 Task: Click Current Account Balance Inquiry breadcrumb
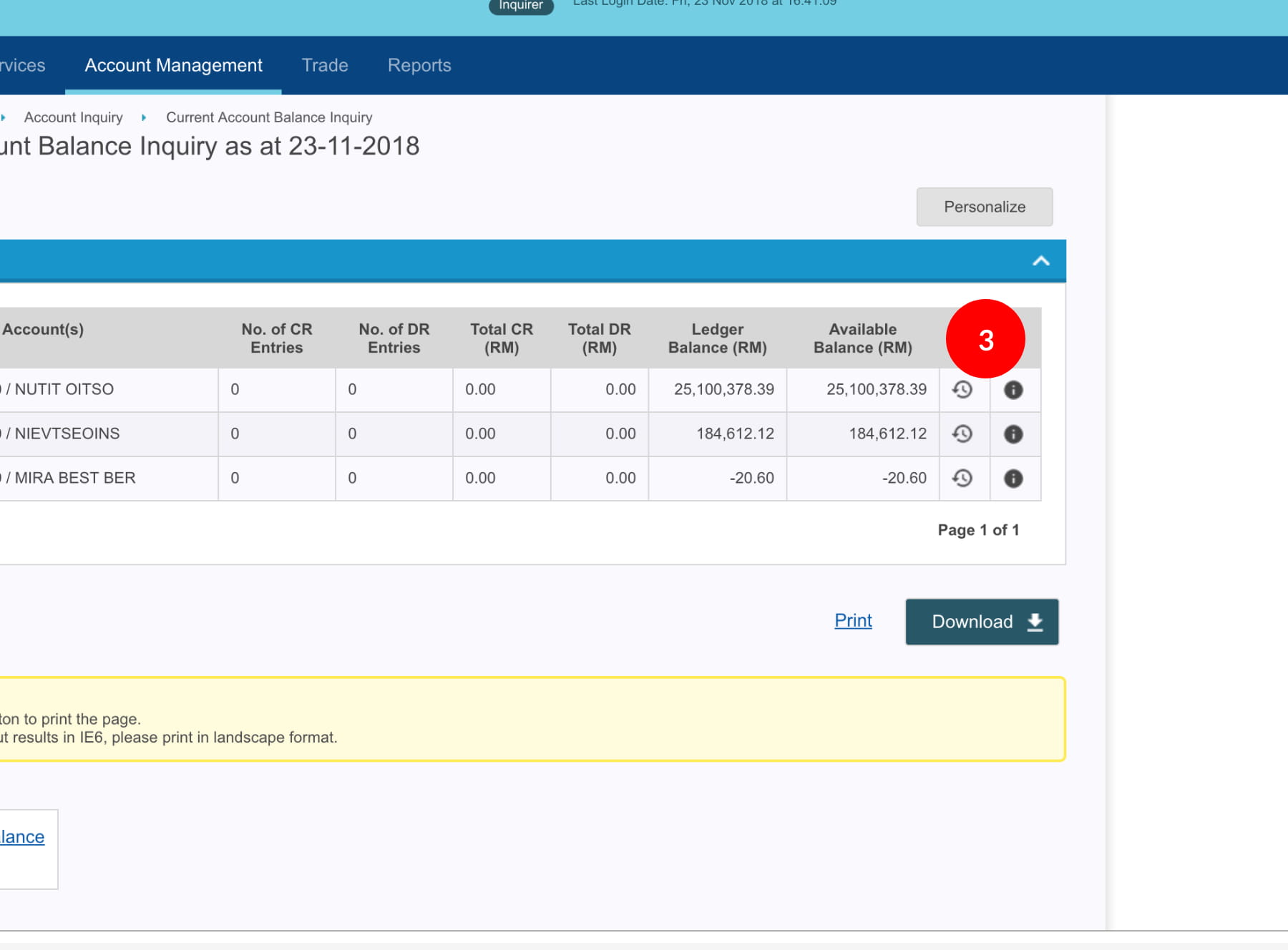click(269, 117)
